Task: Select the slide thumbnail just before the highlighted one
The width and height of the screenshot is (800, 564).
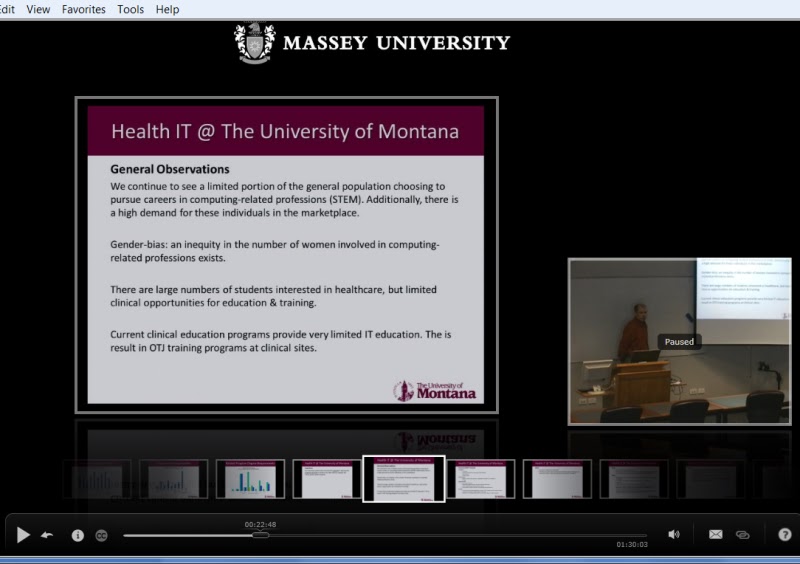Action: tap(327, 479)
